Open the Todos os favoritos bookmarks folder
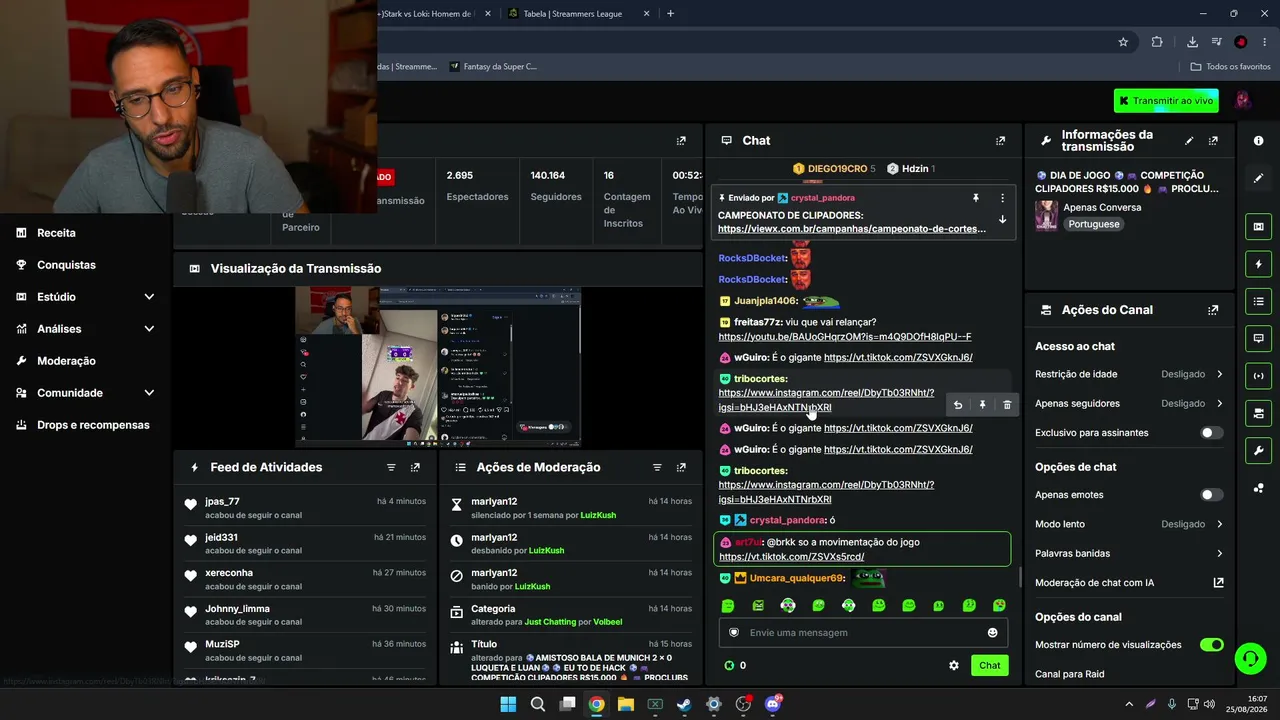The width and height of the screenshot is (1280, 720). pos(1230,67)
